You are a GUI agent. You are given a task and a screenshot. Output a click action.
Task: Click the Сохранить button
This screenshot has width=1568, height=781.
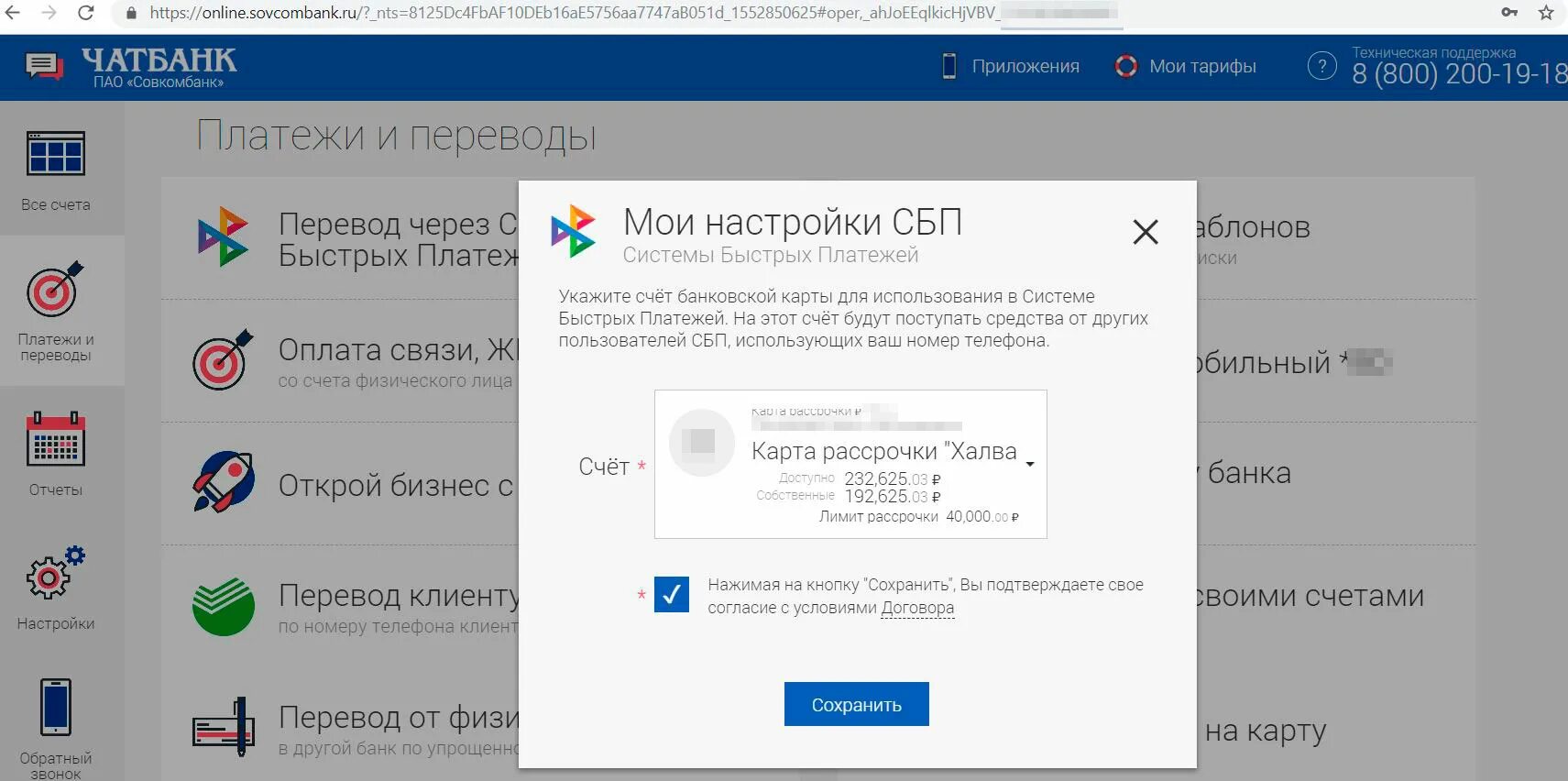click(857, 704)
